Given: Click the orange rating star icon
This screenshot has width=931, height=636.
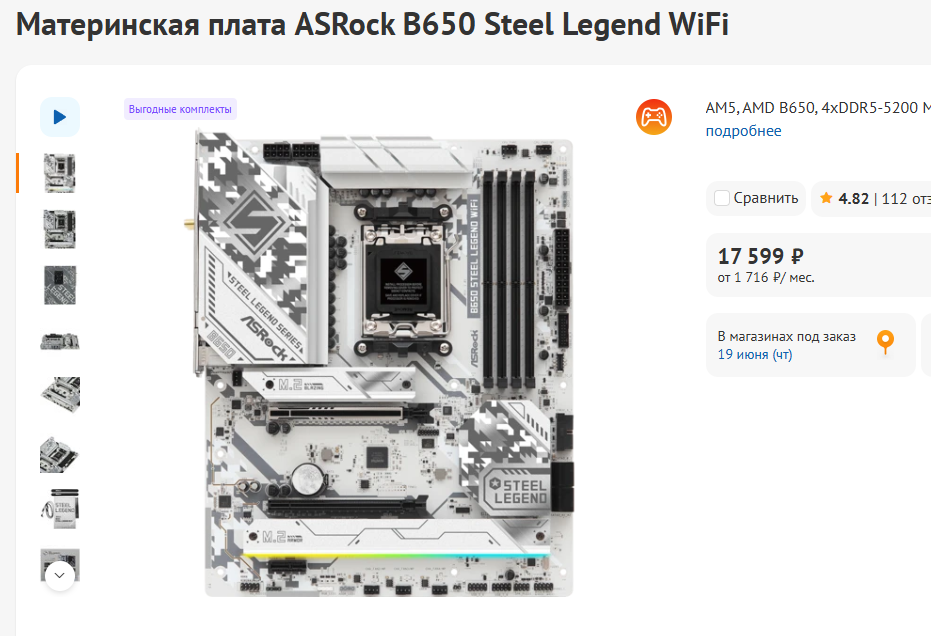Looking at the screenshot, I should (x=826, y=198).
